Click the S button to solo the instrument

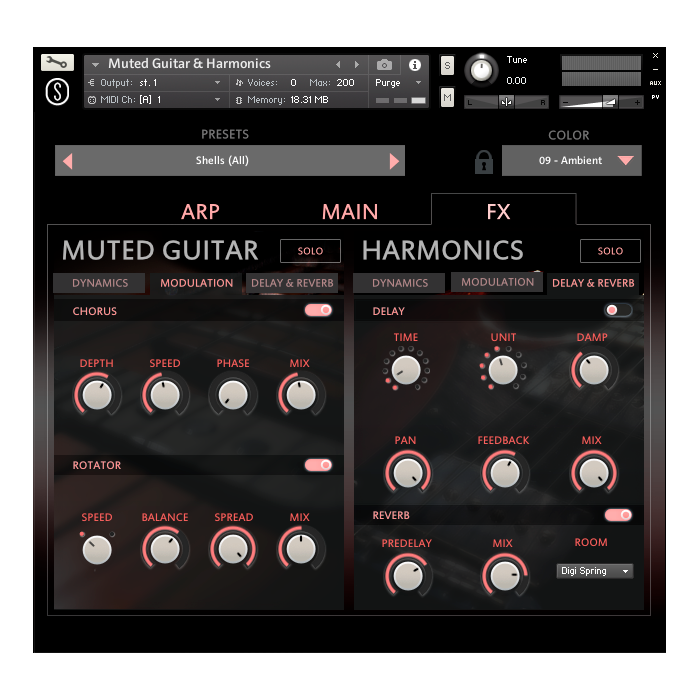click(x=447, y=65)
